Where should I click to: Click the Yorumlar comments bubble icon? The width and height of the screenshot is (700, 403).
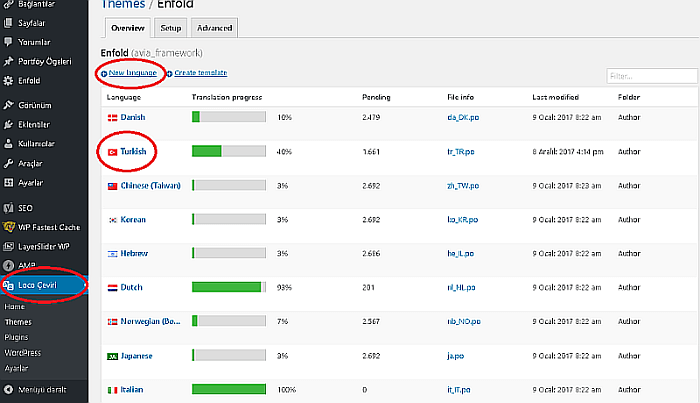point(8,42)
